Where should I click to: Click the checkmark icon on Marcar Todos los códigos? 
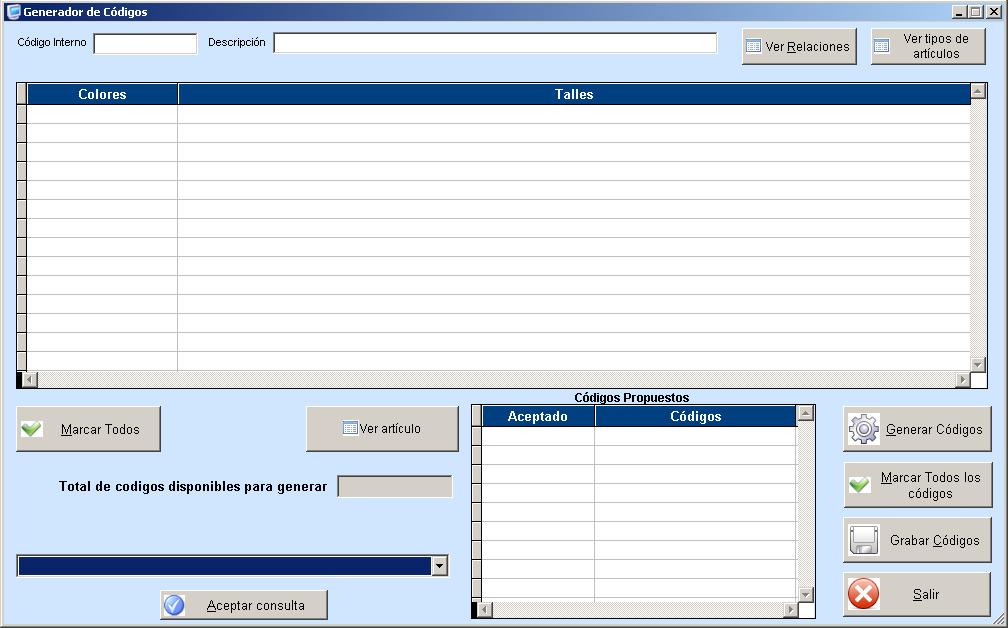click(859, 485)
